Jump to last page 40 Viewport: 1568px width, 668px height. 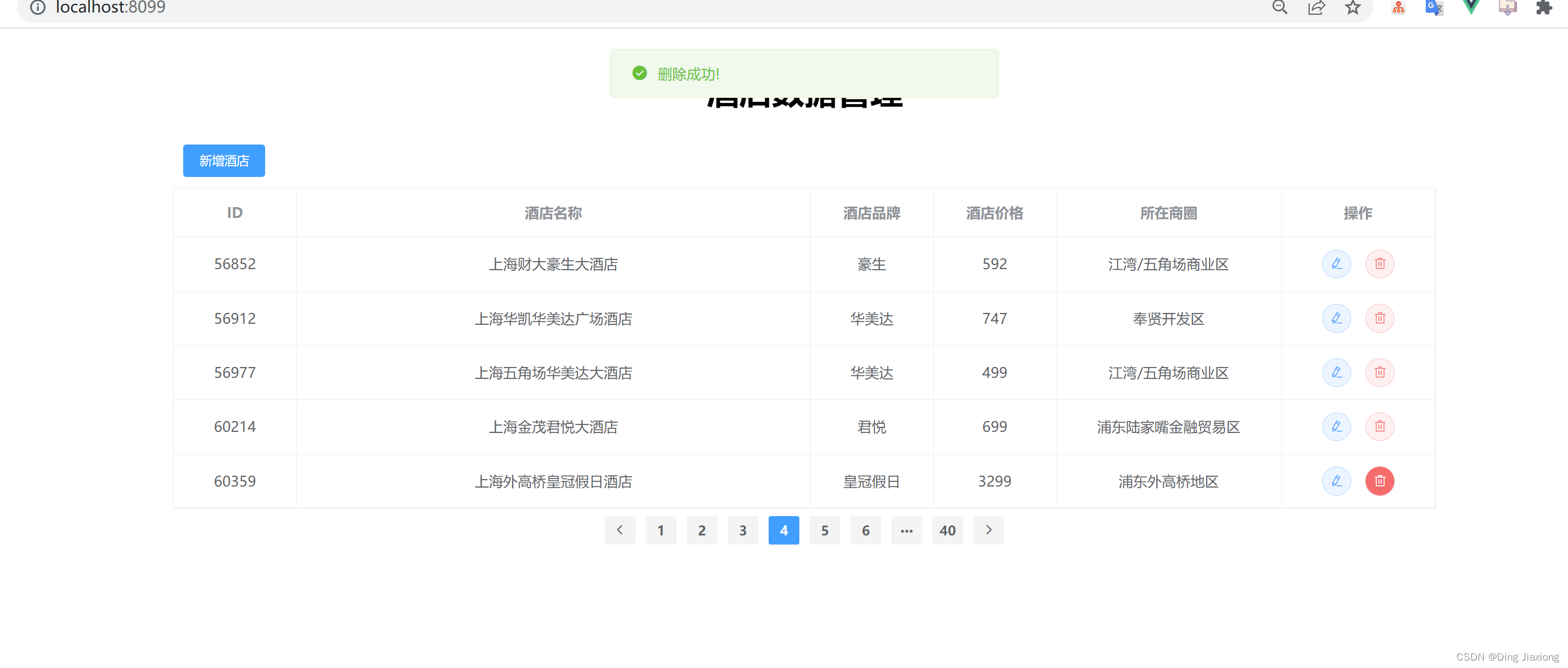tap(948, 530)
